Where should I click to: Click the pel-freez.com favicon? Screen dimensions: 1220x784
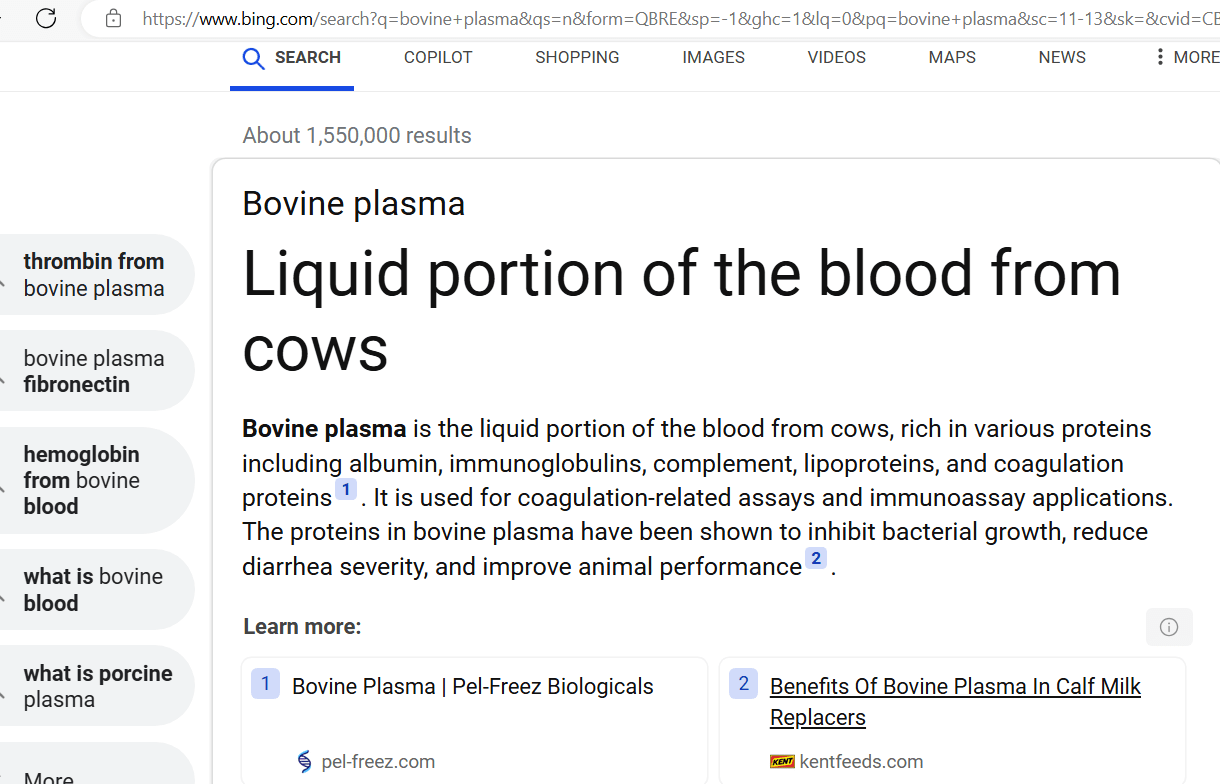point(305,762)
